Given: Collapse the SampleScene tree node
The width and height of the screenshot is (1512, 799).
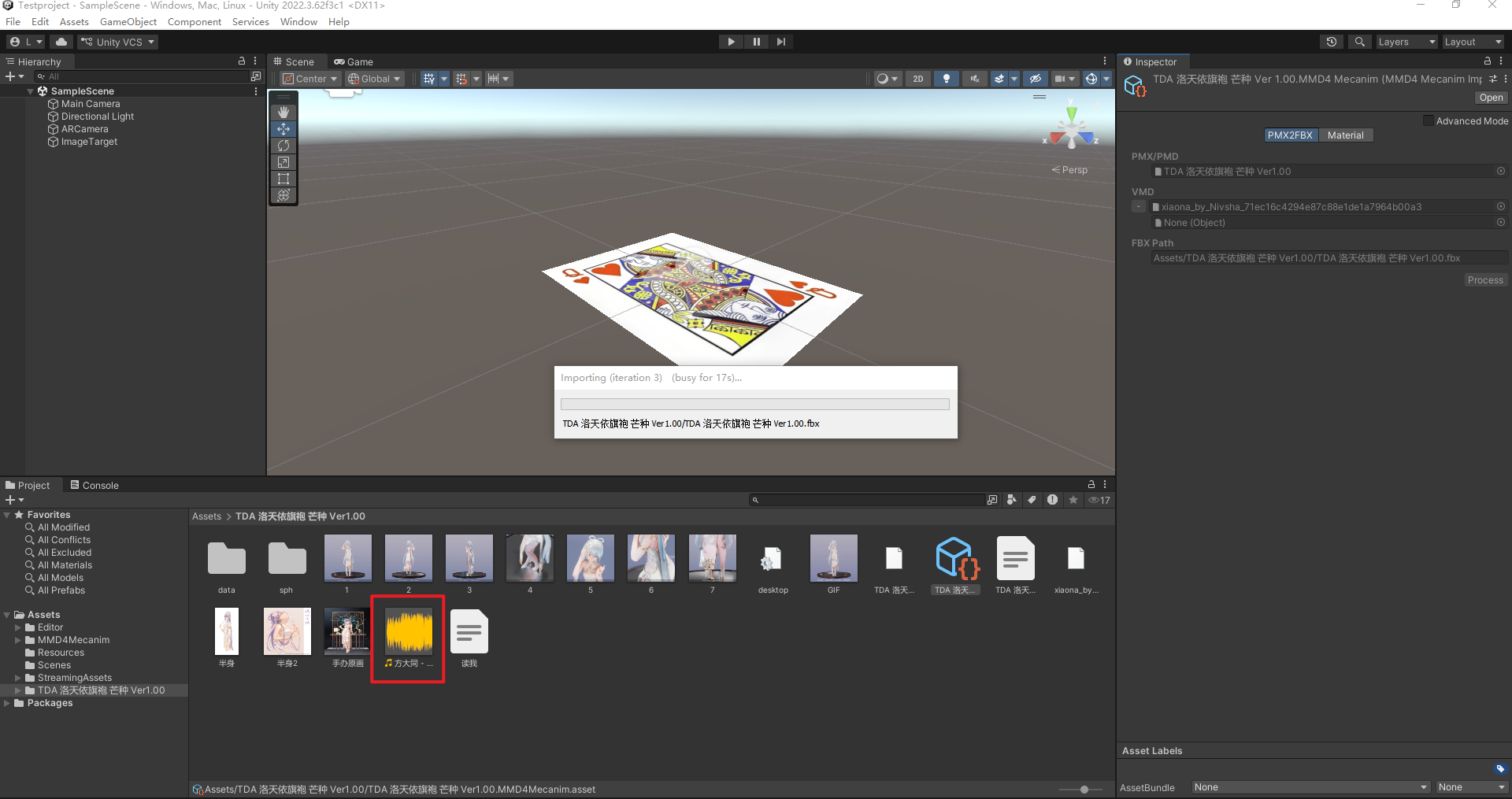Looking at the screenshot, I should (31, 91).
